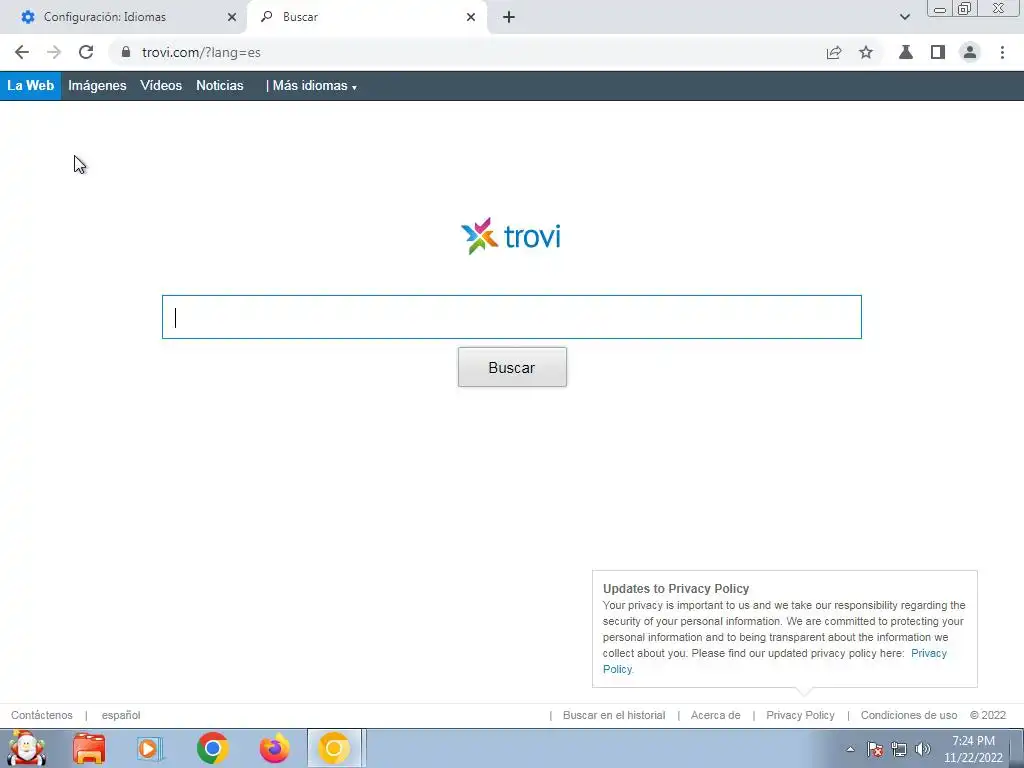
Task: Open Chrome Labs flask icon
Action: pos(906,52)
